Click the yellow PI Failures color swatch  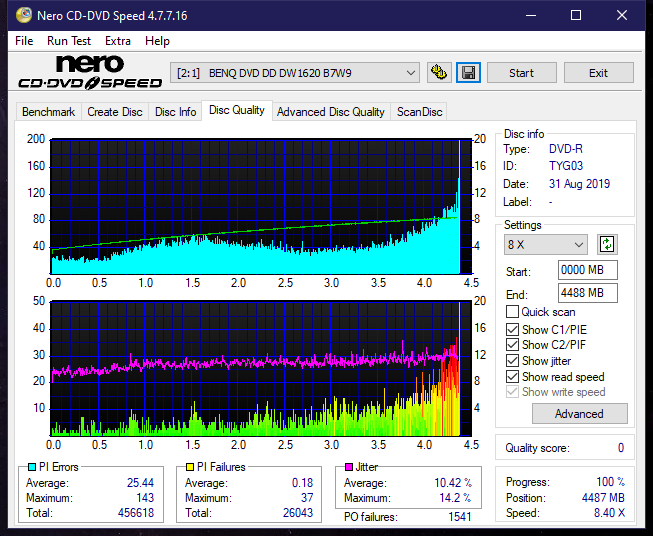click(x=190, y=467)
